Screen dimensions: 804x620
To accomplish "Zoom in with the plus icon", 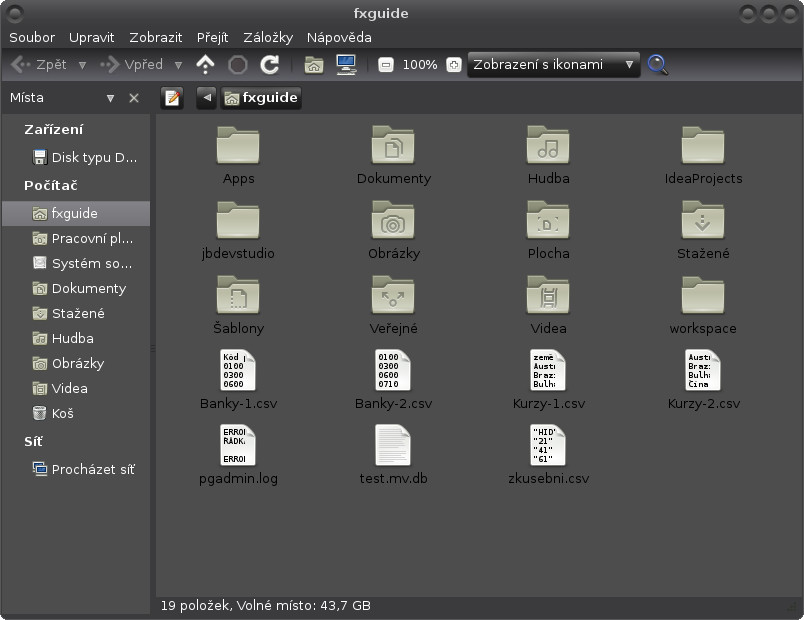I will click(454, 65).
